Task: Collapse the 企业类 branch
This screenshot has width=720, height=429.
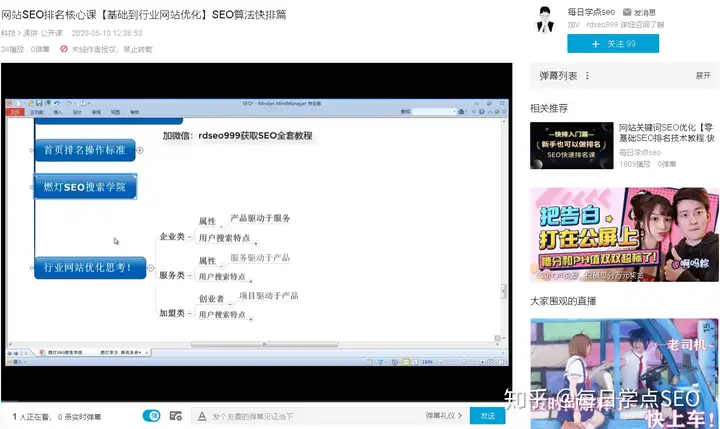Action: pyautogui.click(x=190, y=237)
